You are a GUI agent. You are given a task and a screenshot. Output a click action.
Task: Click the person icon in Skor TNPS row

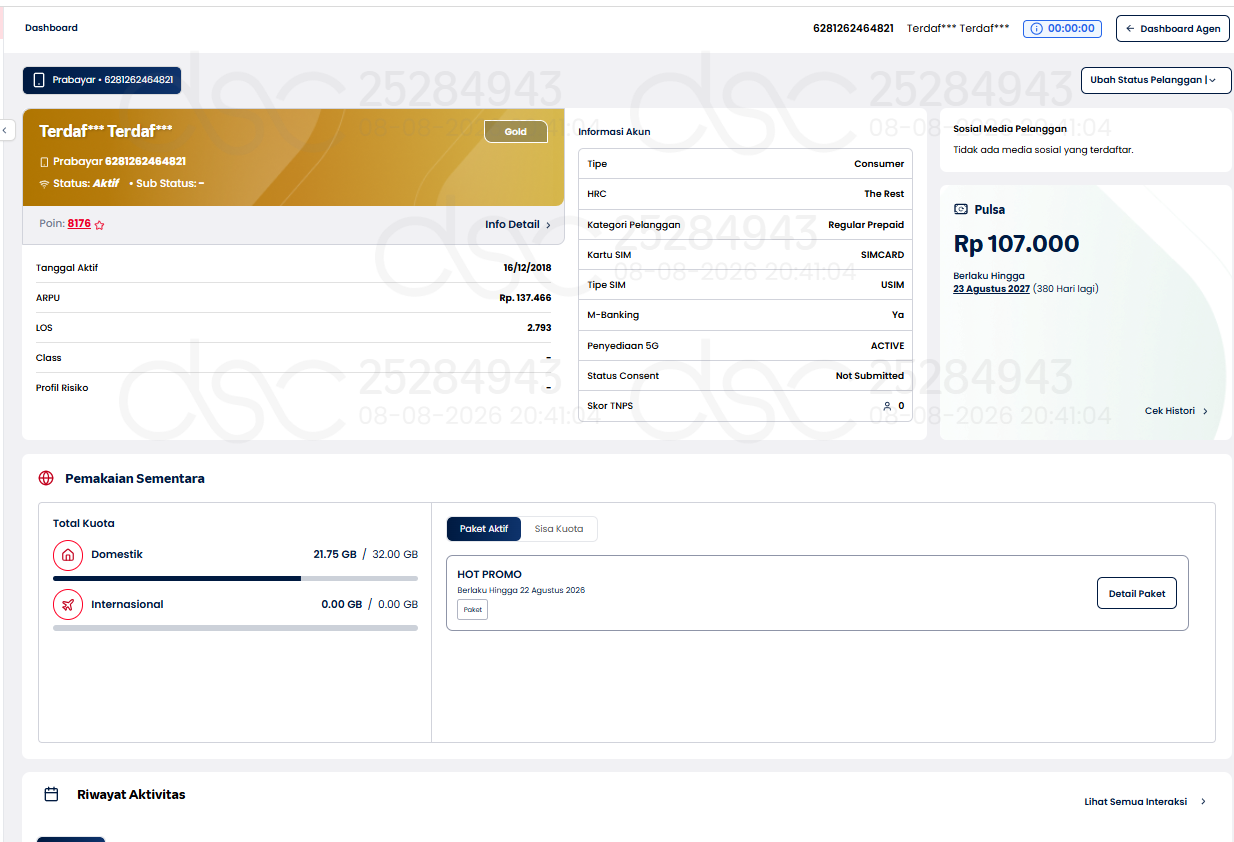[x=887, y=406]
